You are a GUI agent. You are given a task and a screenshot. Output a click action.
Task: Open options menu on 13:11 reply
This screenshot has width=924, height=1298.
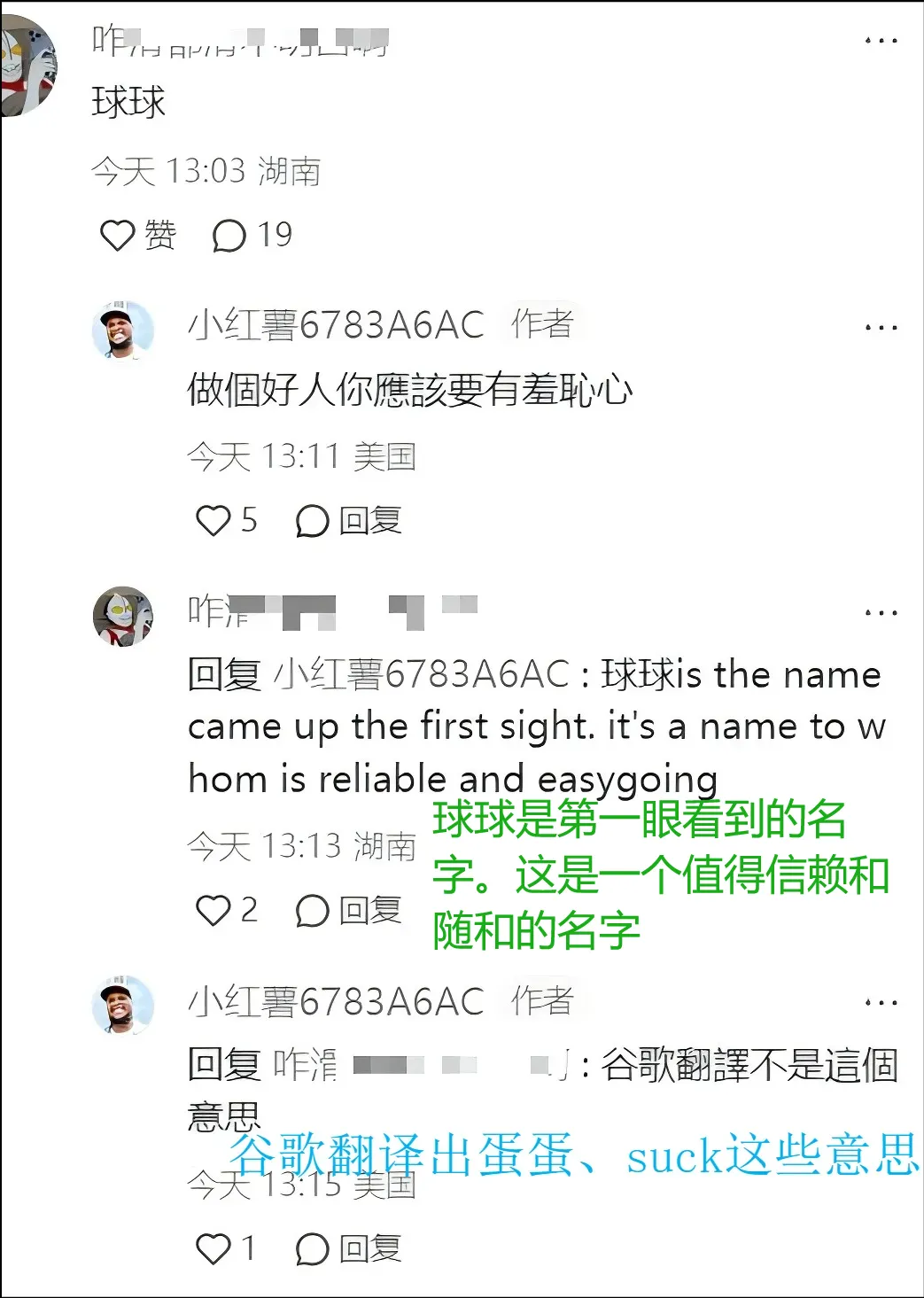click(x=881, y=328)
